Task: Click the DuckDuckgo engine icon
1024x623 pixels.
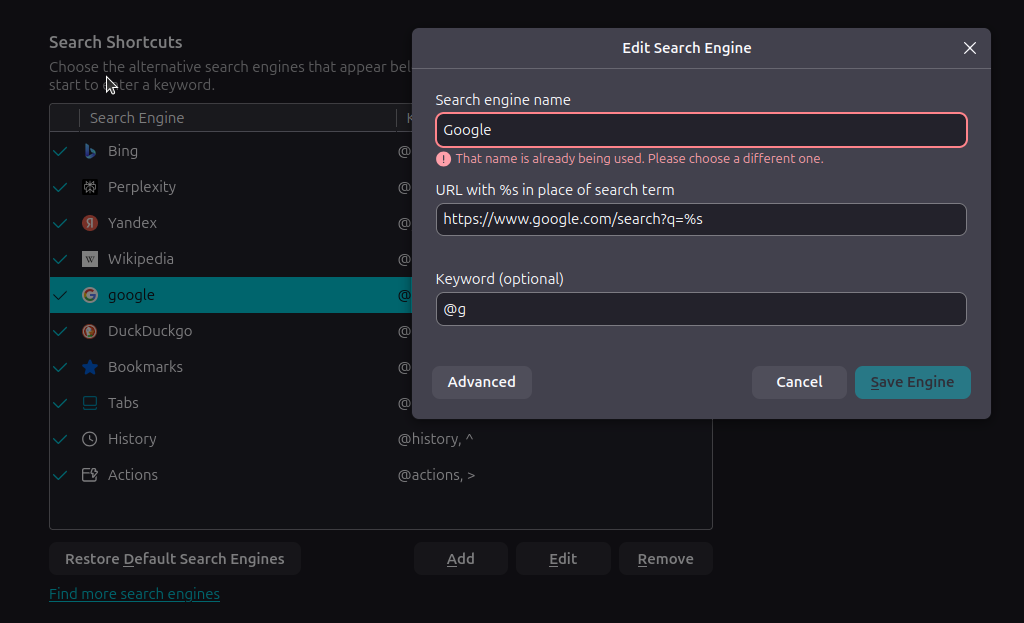Action: pos(90,331)
